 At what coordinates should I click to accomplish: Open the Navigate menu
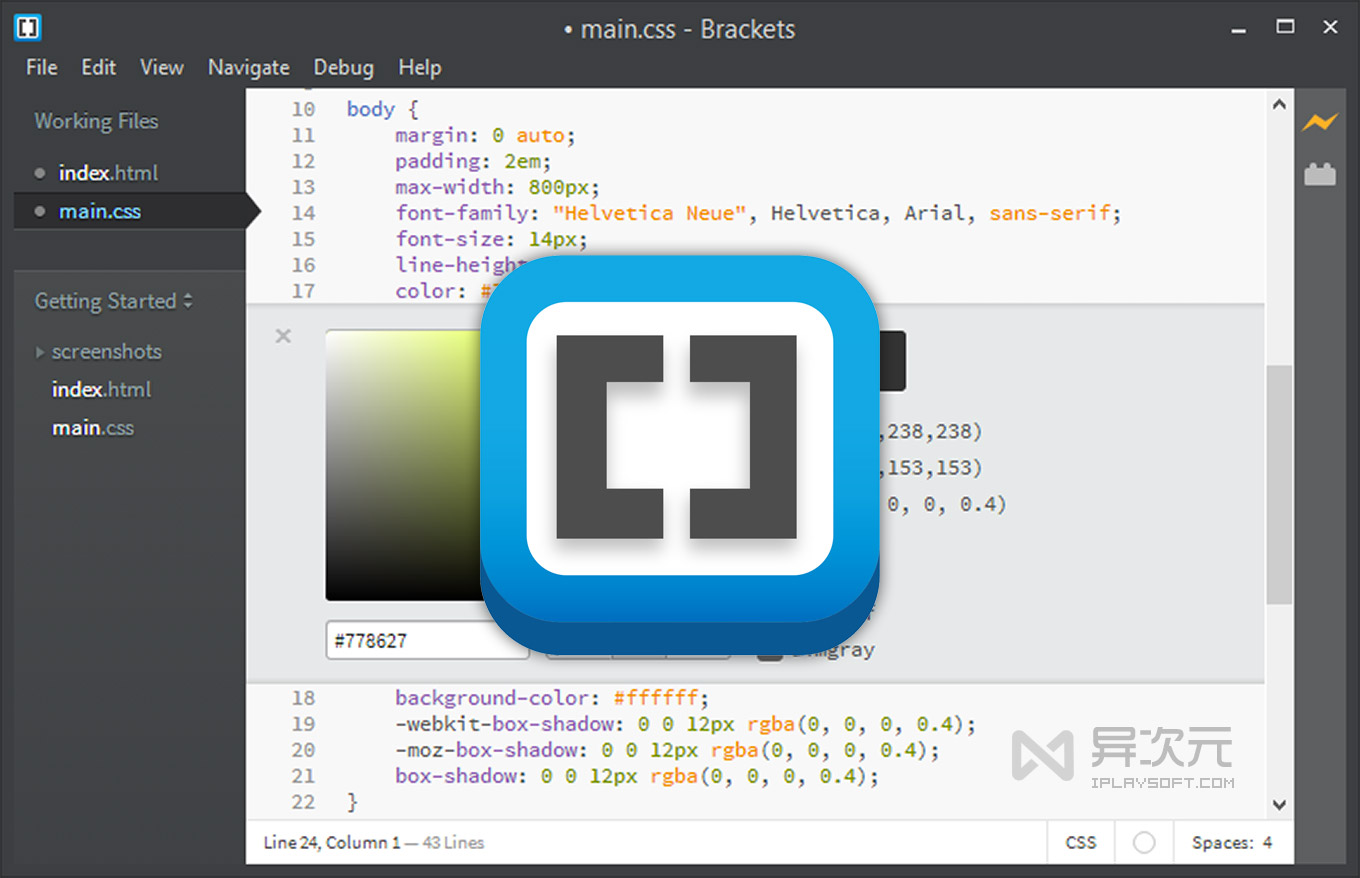(248, 67)
